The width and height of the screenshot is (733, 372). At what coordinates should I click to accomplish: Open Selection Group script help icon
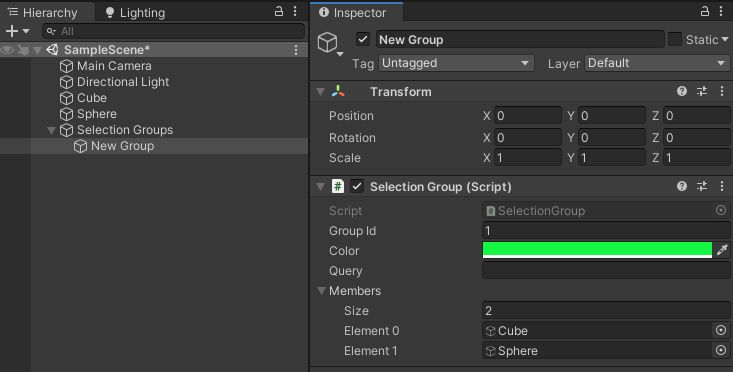pos(682,186)
